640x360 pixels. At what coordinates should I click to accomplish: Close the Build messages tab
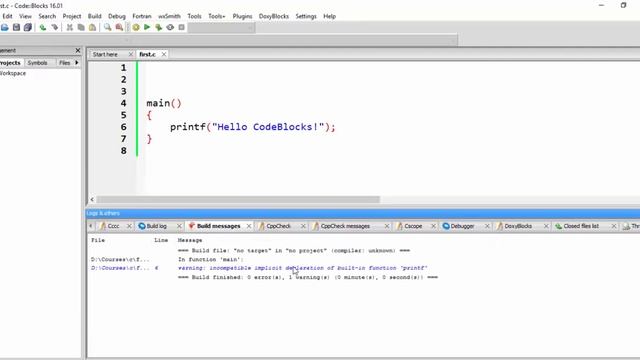click(249, 226)
